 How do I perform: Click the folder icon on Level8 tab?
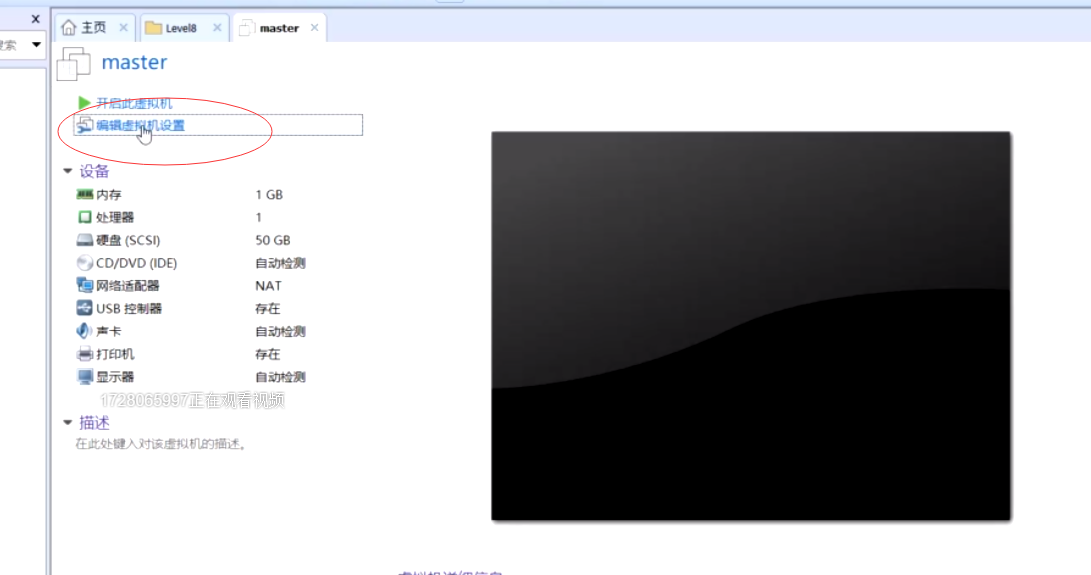[153, 28]
